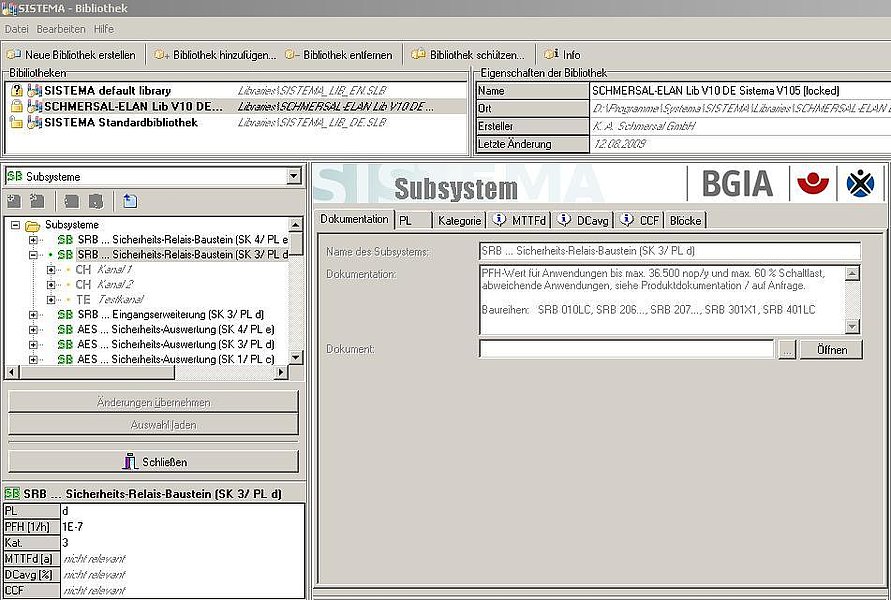Open the Subsysteme type dropdown
This screenshot has height=600, width=891.
pos(293,177)
